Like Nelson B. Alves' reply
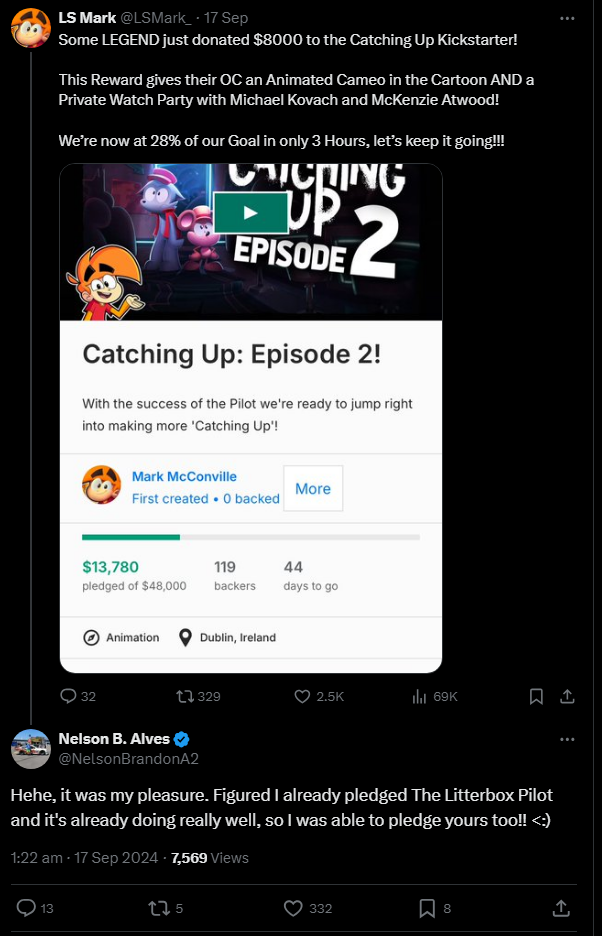602x936 pixels. (x=293, y=907)
